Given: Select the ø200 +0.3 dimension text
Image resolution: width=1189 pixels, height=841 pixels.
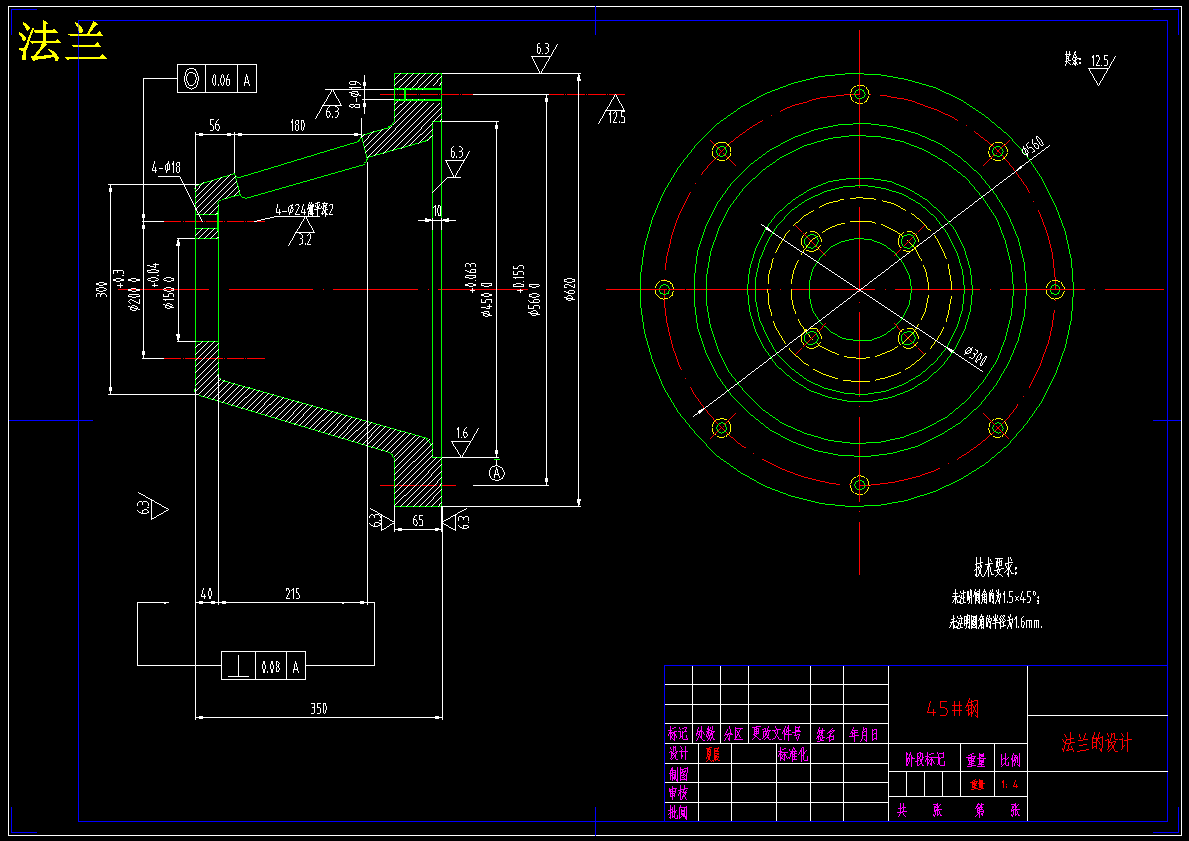Looking at the screenshot, I should pyautogui.click(x=127, y=290).
